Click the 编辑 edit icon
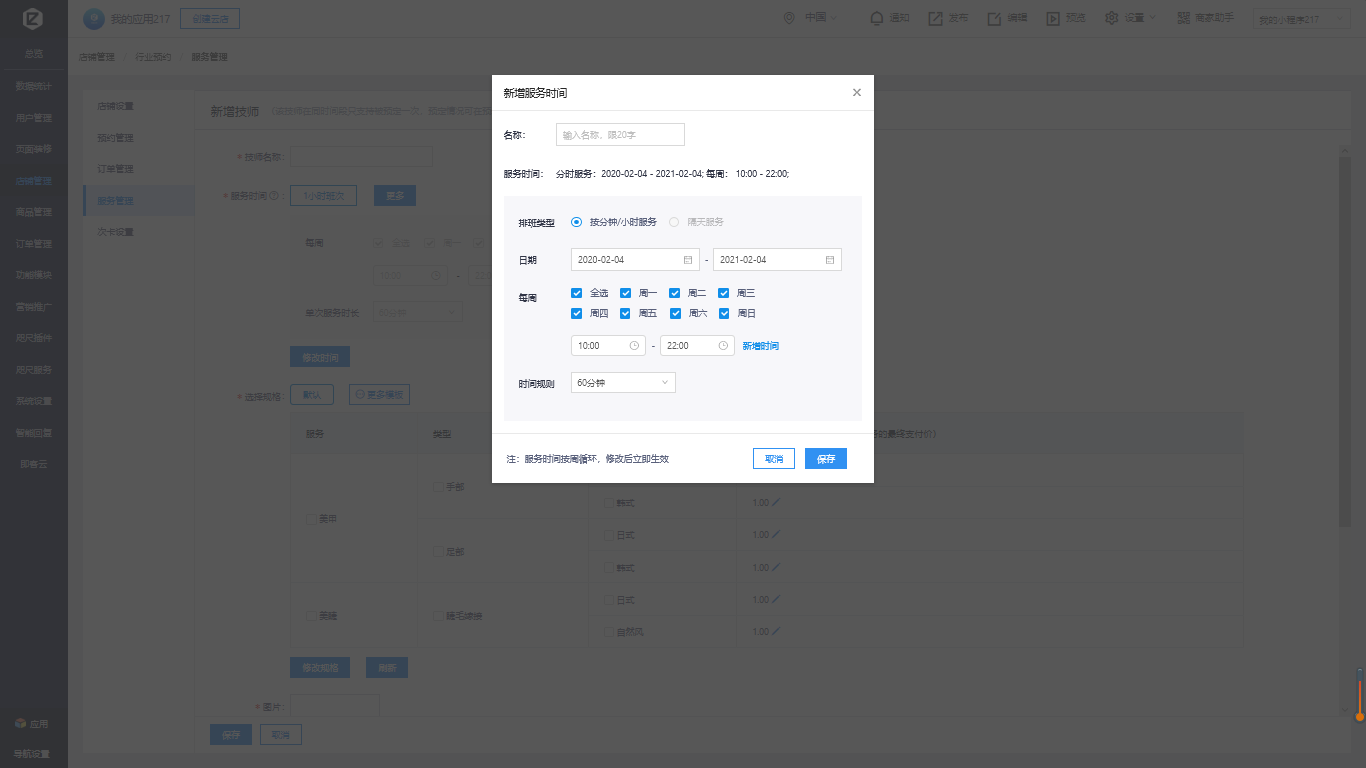The width and height of the screenshot is (1366, 768). tap(995, 18)
